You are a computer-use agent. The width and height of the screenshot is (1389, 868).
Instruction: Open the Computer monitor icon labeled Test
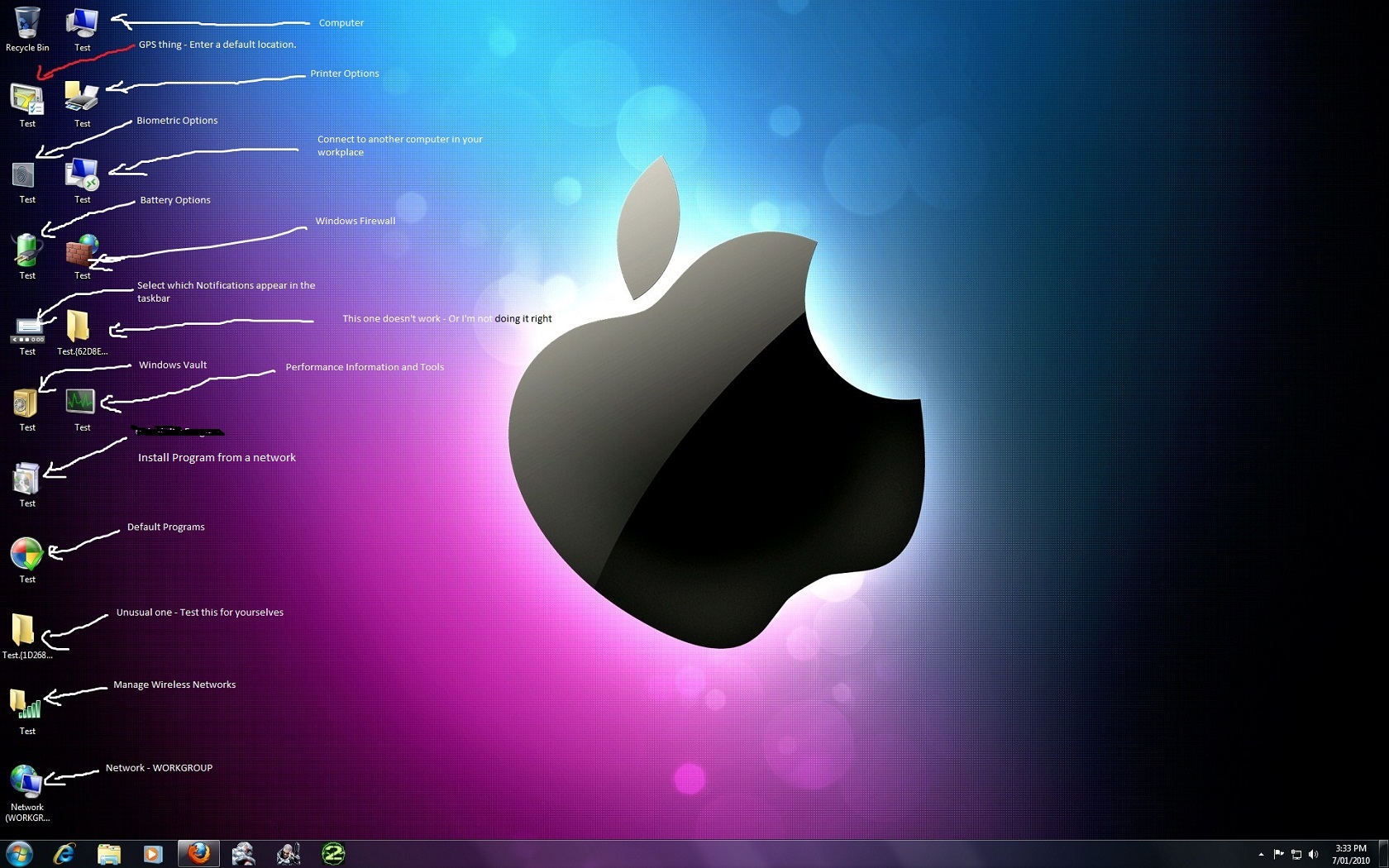pyautogui.click(x=83, y=28)
